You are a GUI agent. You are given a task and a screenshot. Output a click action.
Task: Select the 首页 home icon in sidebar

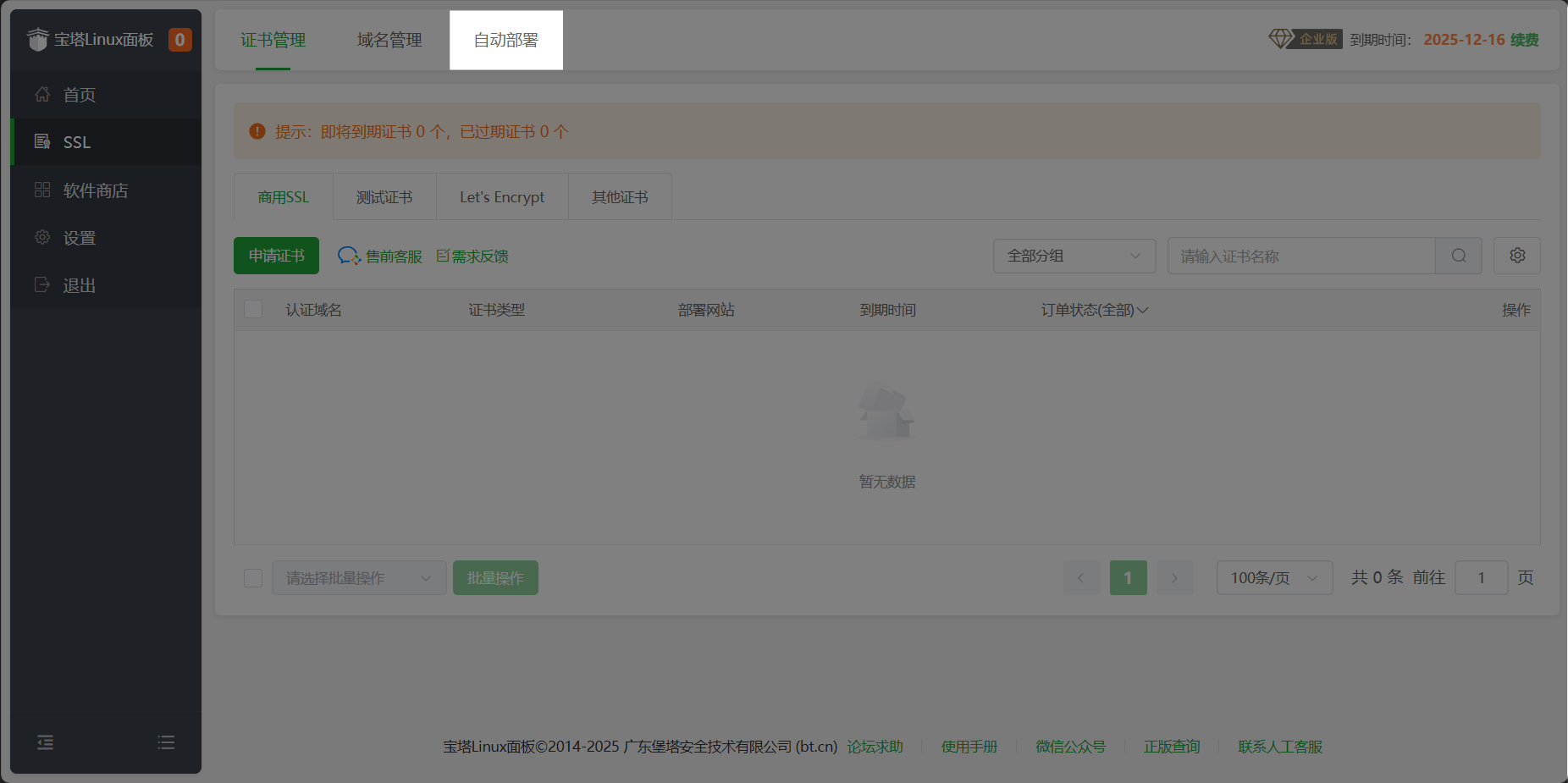pos(42,94)
